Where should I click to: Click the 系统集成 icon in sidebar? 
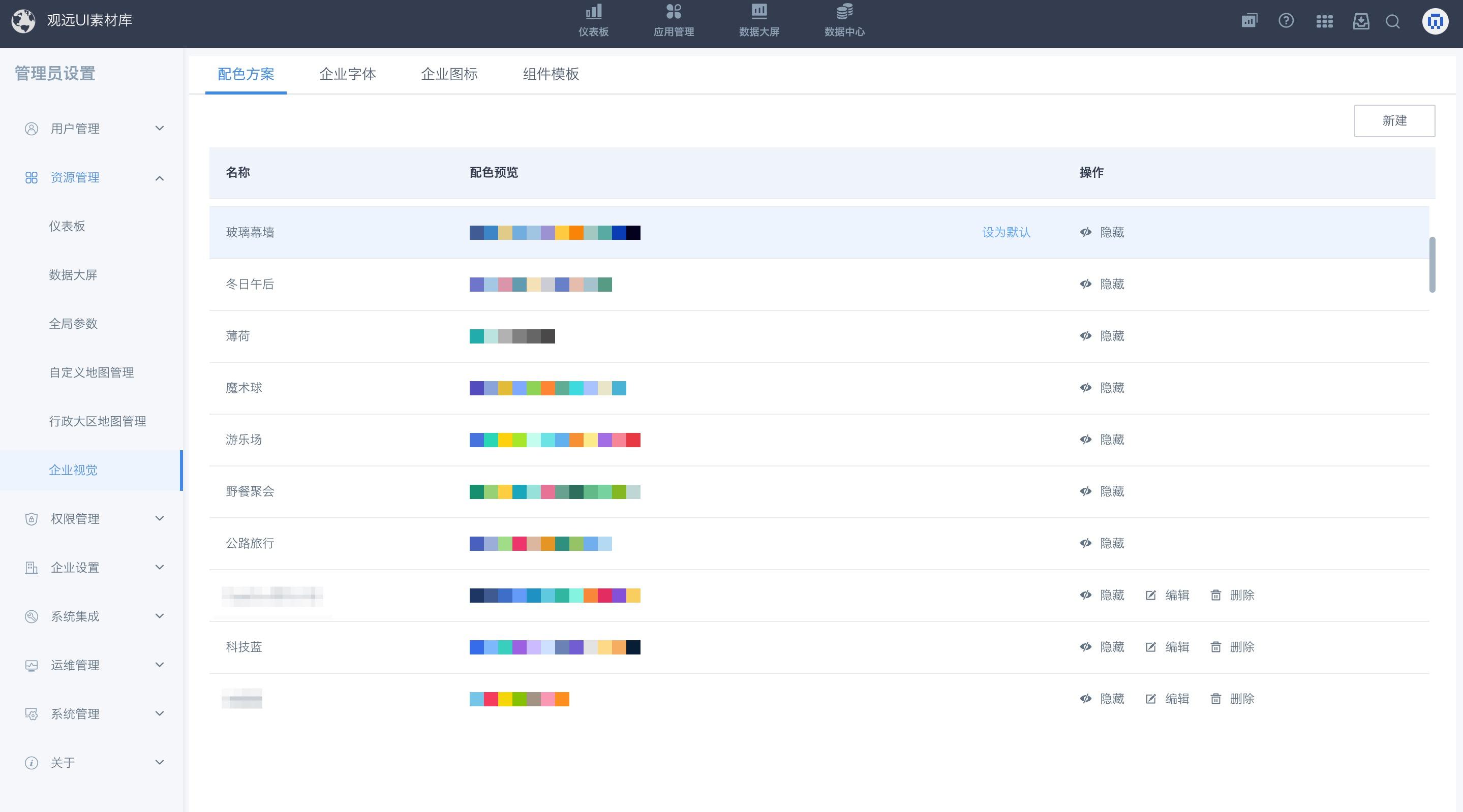pyautogui.click(x=31, y=617)
